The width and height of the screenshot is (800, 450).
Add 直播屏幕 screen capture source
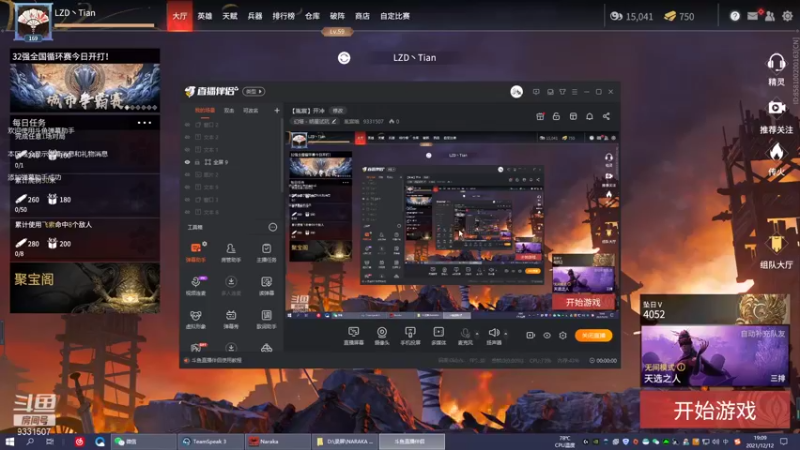(x=354, y=336)
